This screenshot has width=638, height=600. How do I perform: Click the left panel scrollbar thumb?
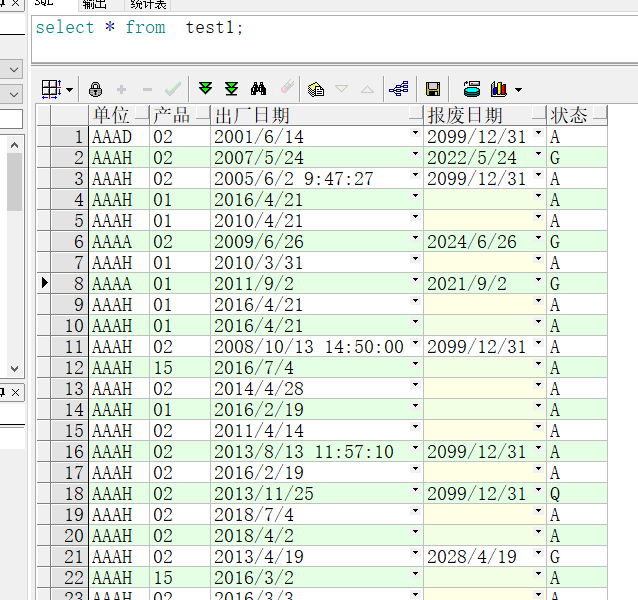pyautogui.click(x=15, y=182)
